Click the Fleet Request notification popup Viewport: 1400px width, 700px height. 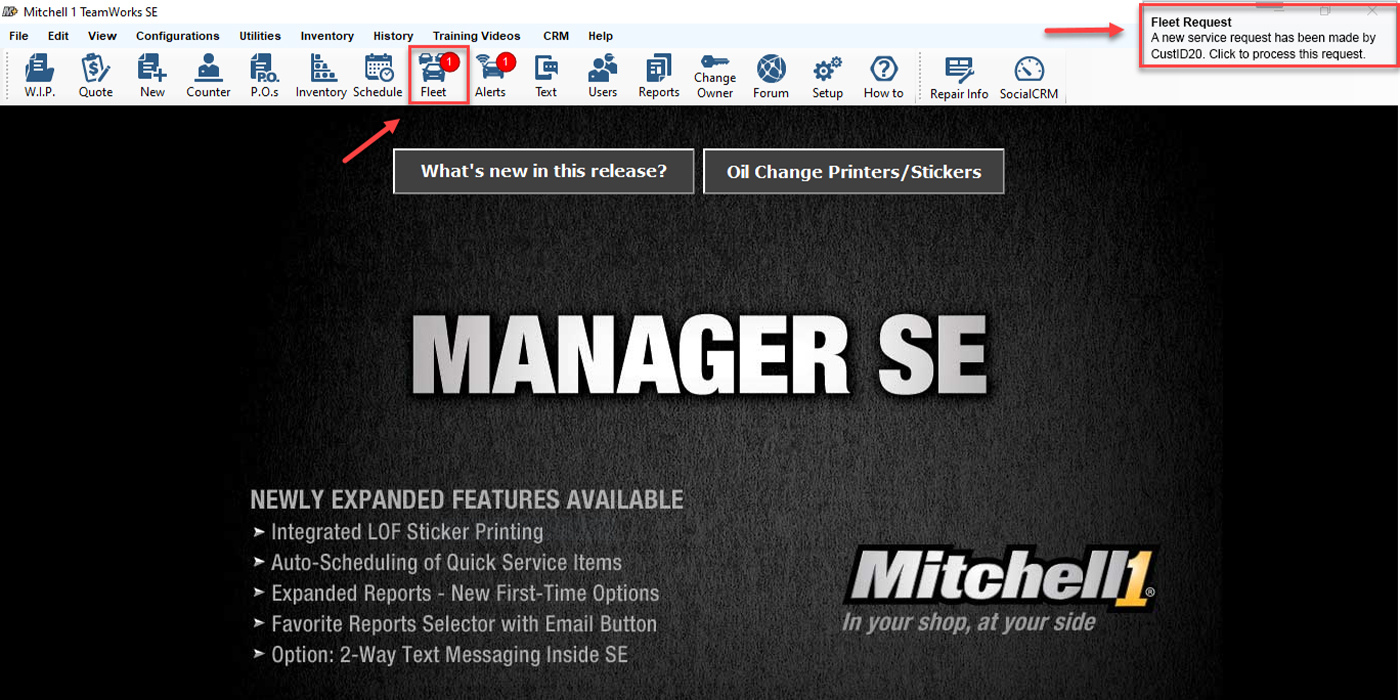click(1268, 37)
